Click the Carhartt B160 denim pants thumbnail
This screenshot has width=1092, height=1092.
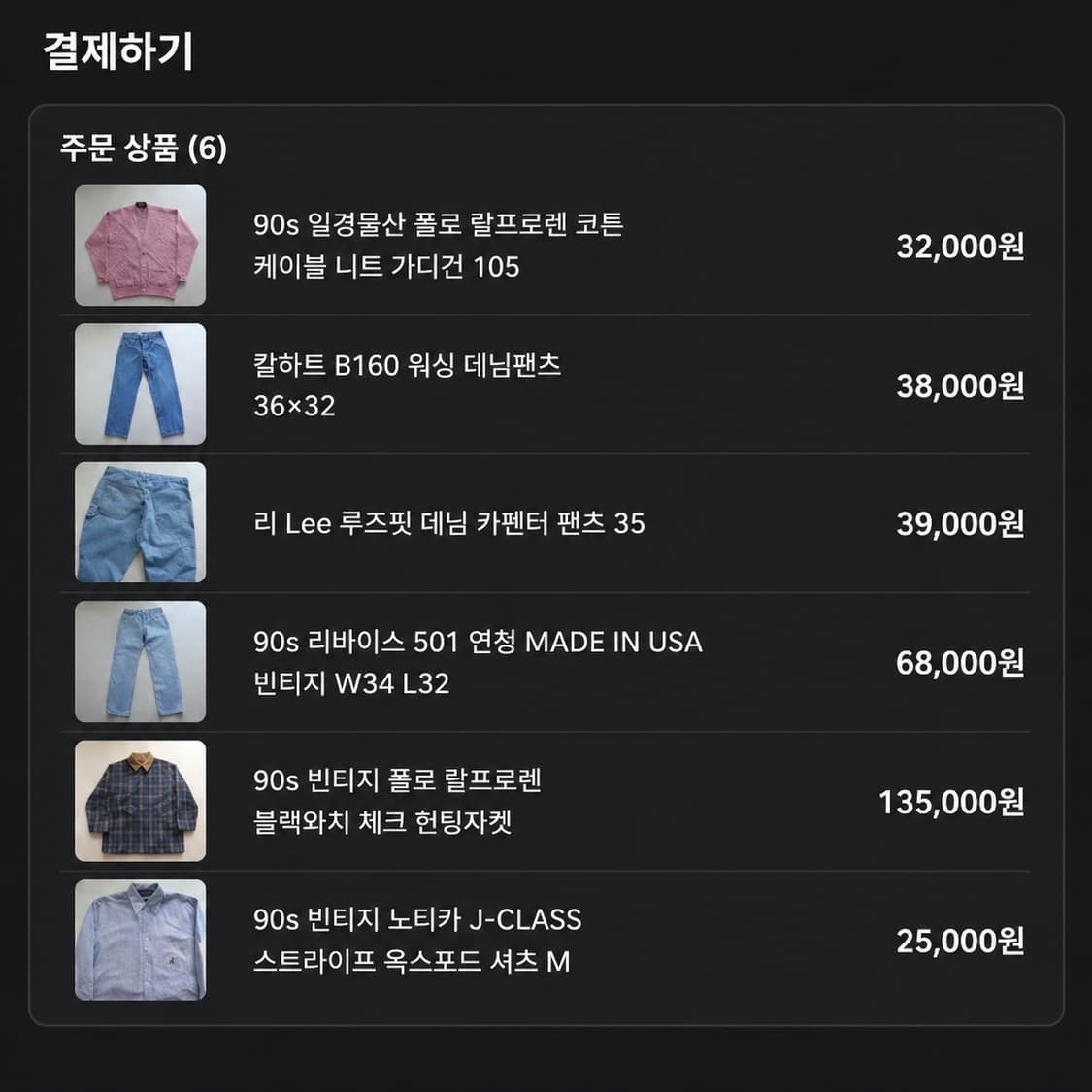(x=140, y=384)
